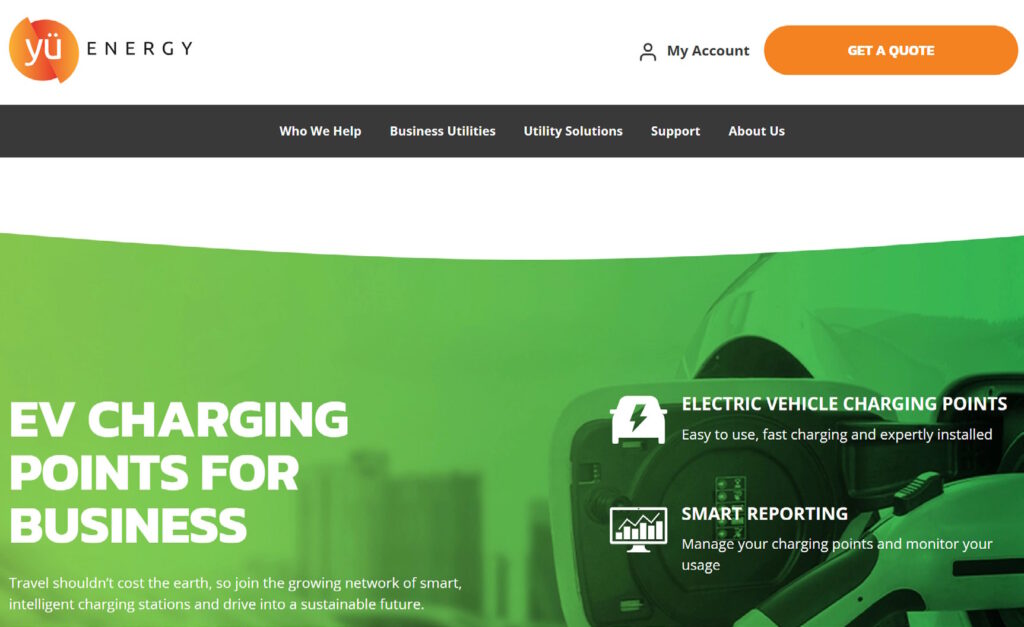1024x627 pixels.
Task: Expand the Support menu
Action: pyautogui.click(x=675, y=131)
